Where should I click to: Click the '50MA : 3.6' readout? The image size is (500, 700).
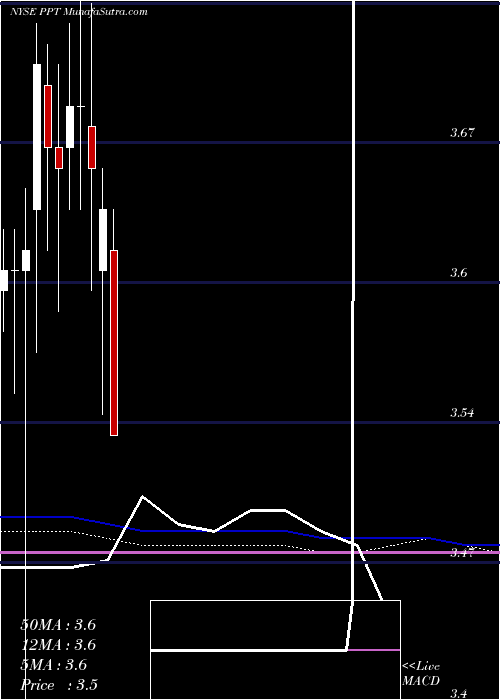pyautogui.click(x=58, y=625)
